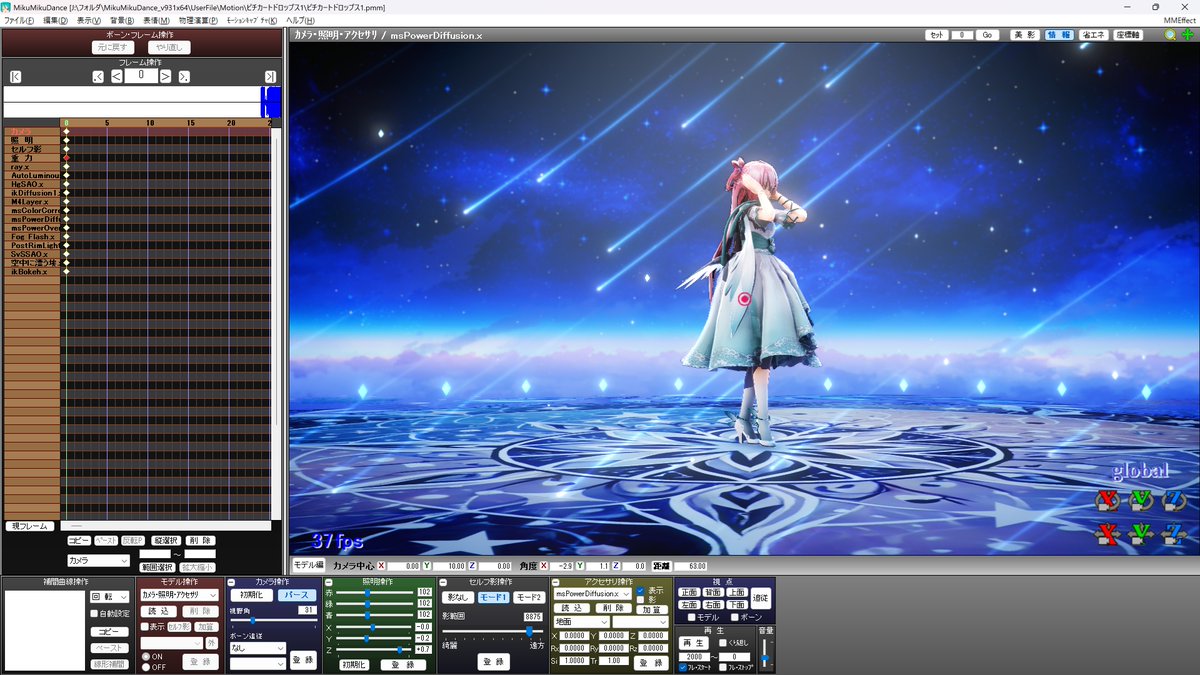Viewport: 1200px width, 675px height.
Task: Click the global coordinate label
Action: pos(1140,471)
